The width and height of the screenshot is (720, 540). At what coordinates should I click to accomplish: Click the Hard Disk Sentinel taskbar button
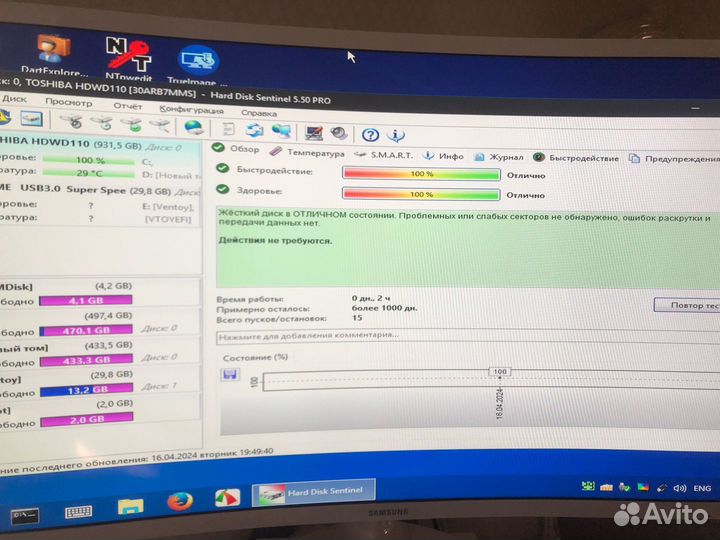click(314, 492)
